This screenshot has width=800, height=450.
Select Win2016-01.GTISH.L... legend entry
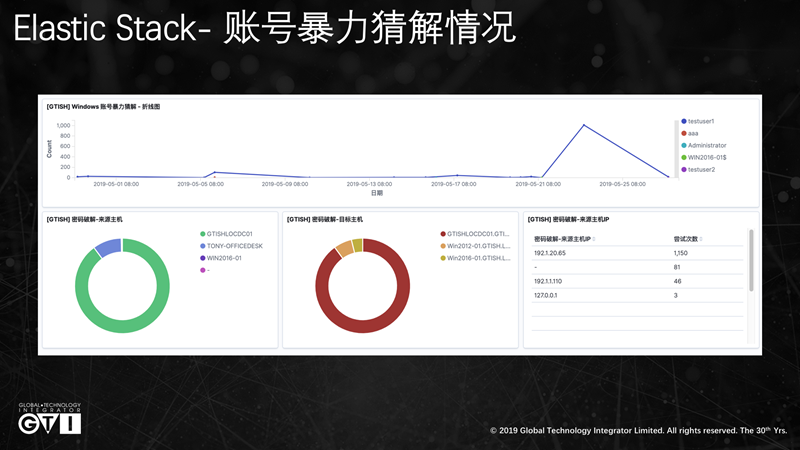click(475, 258)
